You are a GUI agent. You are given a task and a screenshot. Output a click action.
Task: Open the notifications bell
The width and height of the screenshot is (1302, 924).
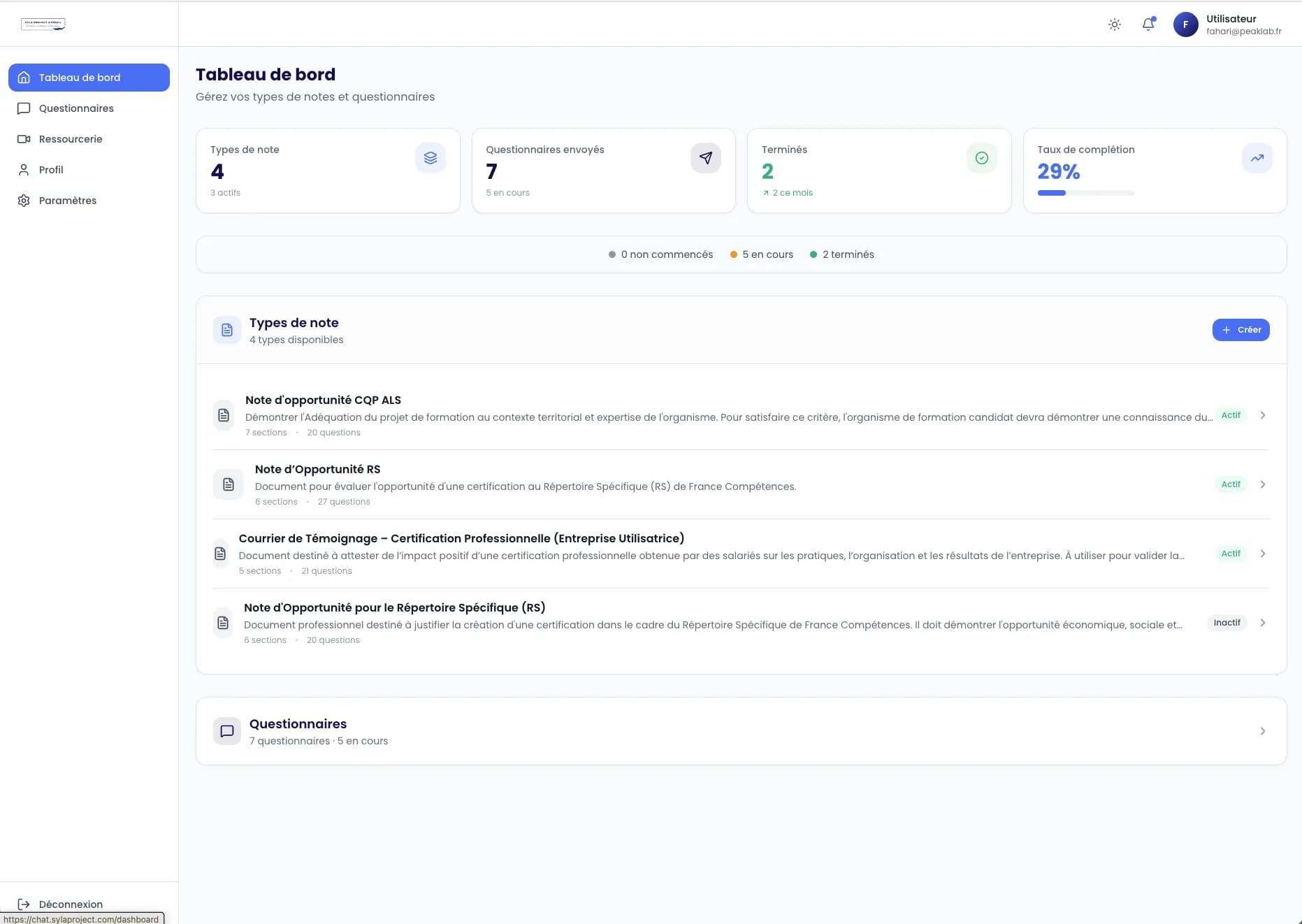[1148, 24]
